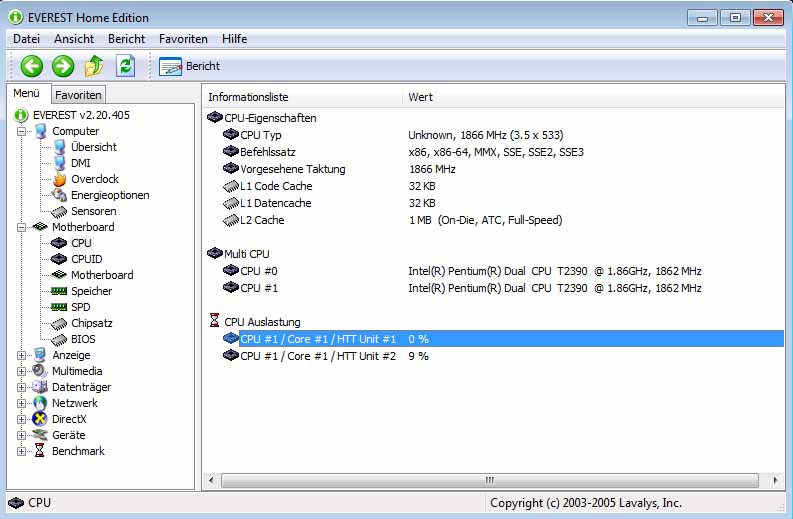Go back with the green left arrow
The width and height of the screenshot is (793, 519).
coord(31,66)
